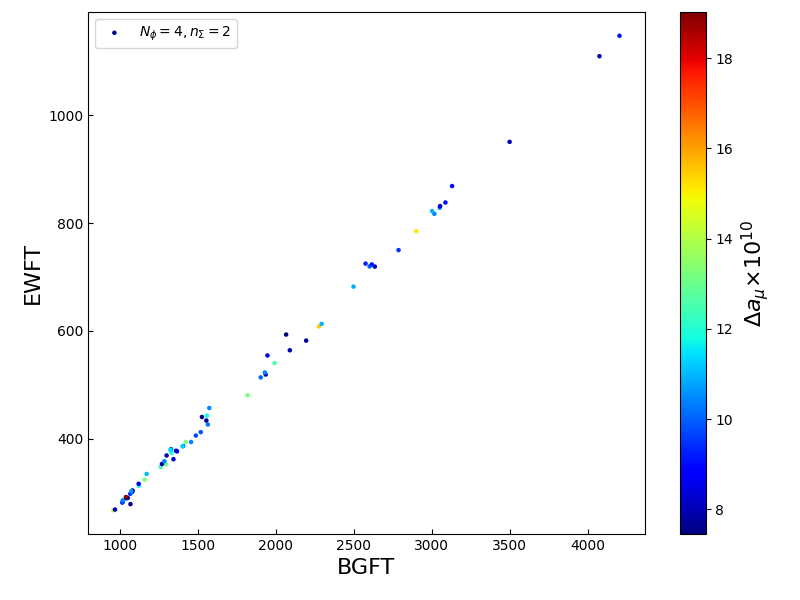
Task: Click y-axis tick label 600
Action: (70, 332)
